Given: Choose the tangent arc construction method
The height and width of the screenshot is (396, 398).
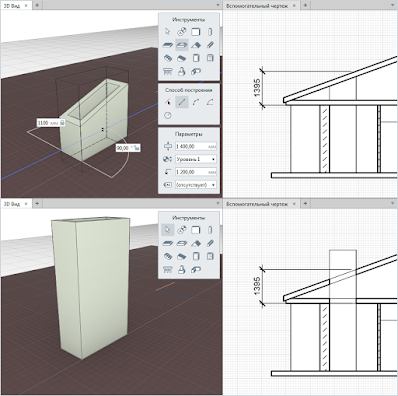Looking at the screenshot, I should coord(210,102).
